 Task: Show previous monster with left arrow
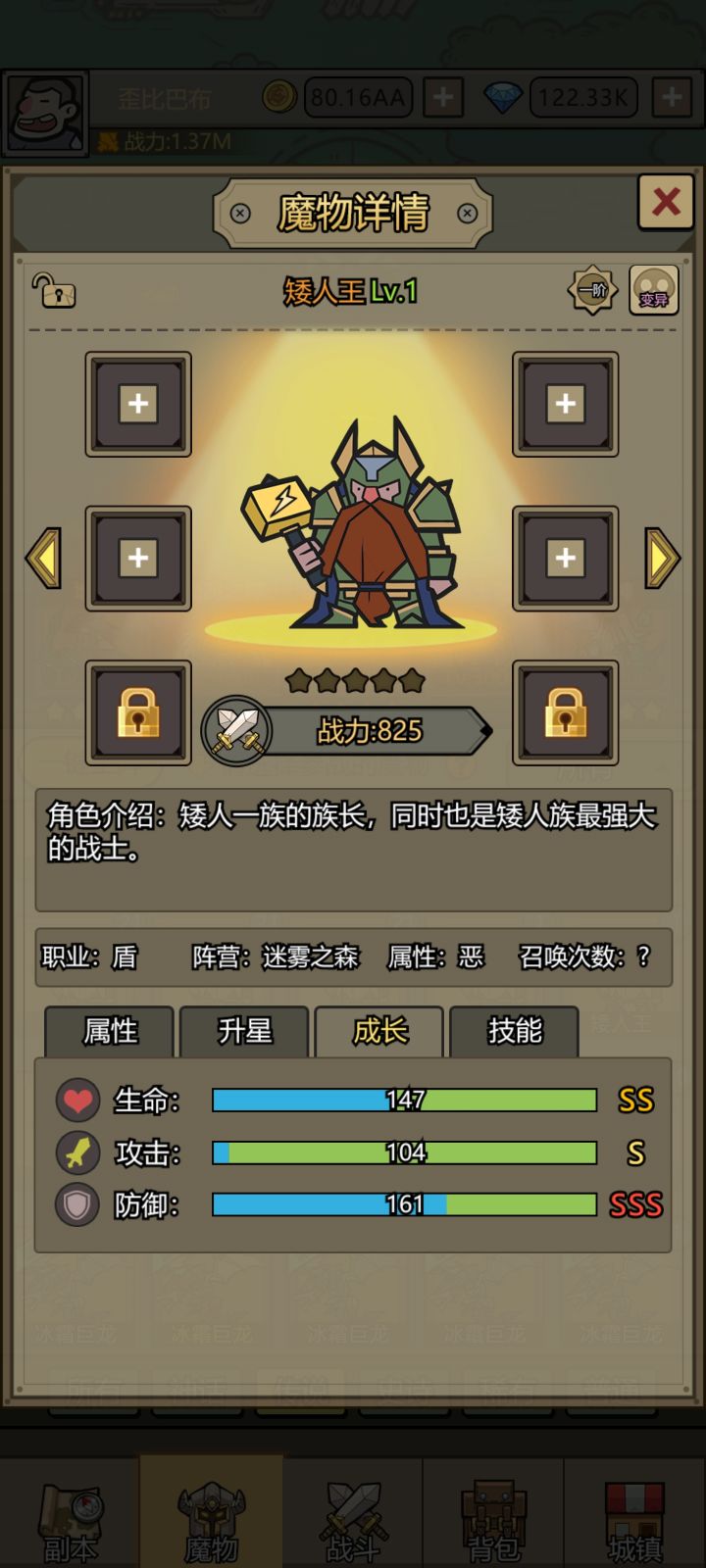[x=44, y=558]
